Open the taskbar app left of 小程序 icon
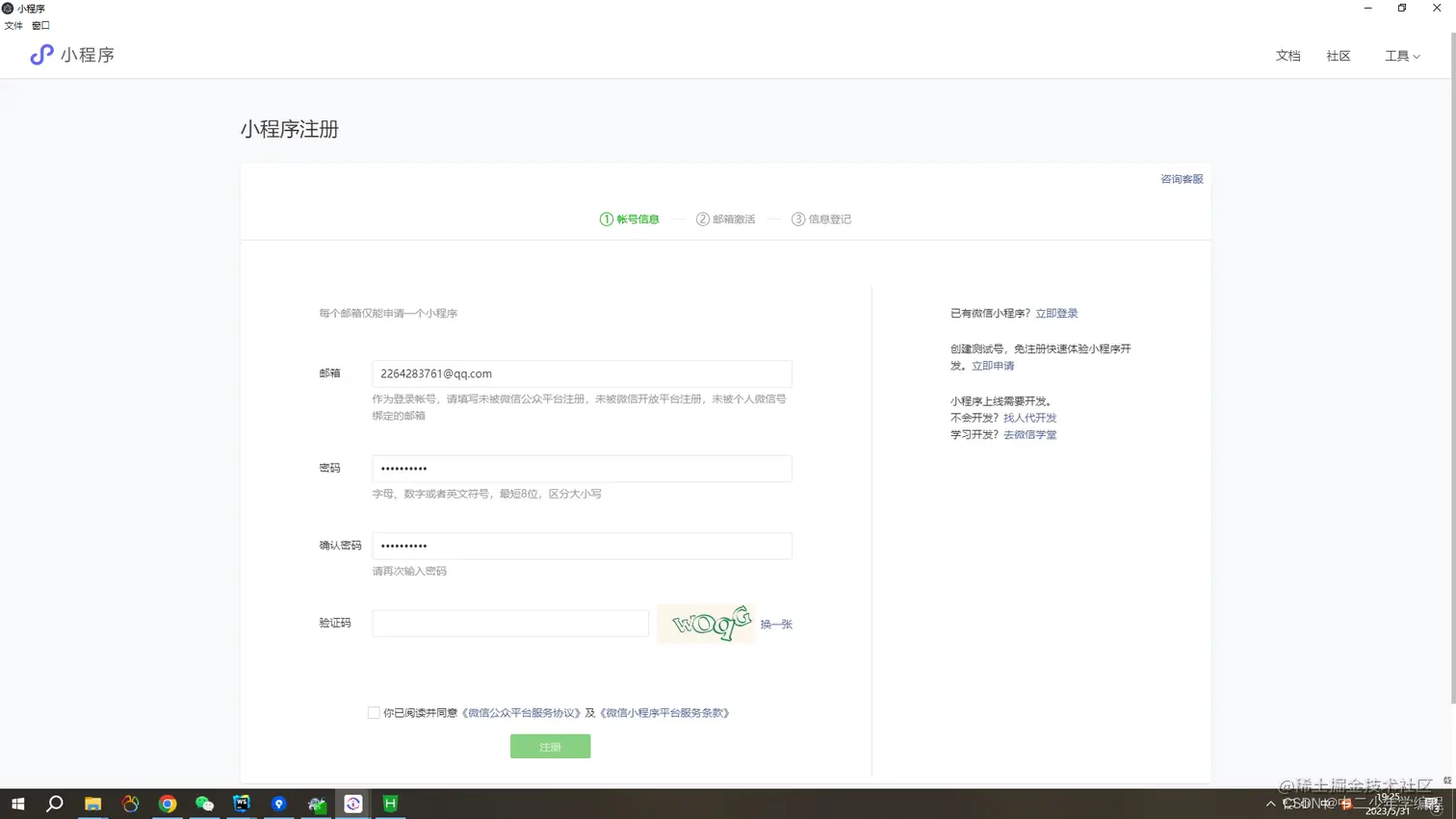Screen dimensions: 1456x819 [317, 804]
